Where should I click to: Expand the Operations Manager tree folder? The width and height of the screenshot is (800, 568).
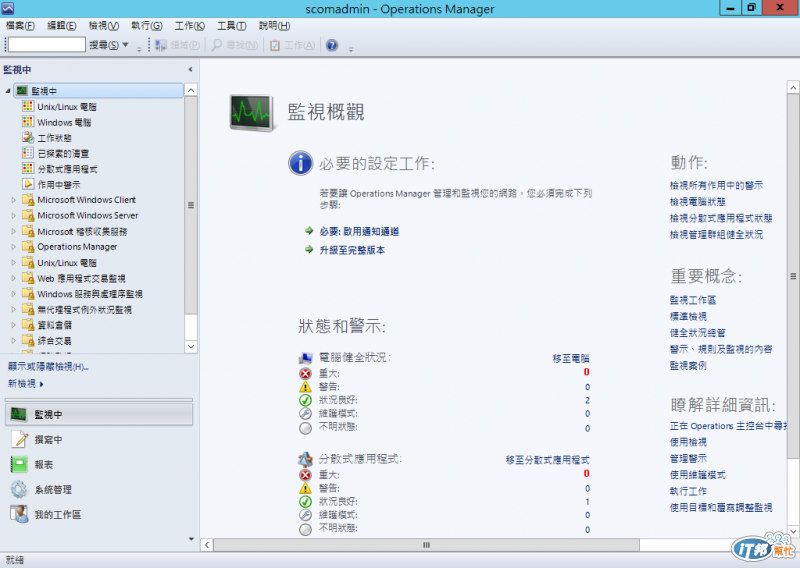pyautogui.click(x=14, y=246)
